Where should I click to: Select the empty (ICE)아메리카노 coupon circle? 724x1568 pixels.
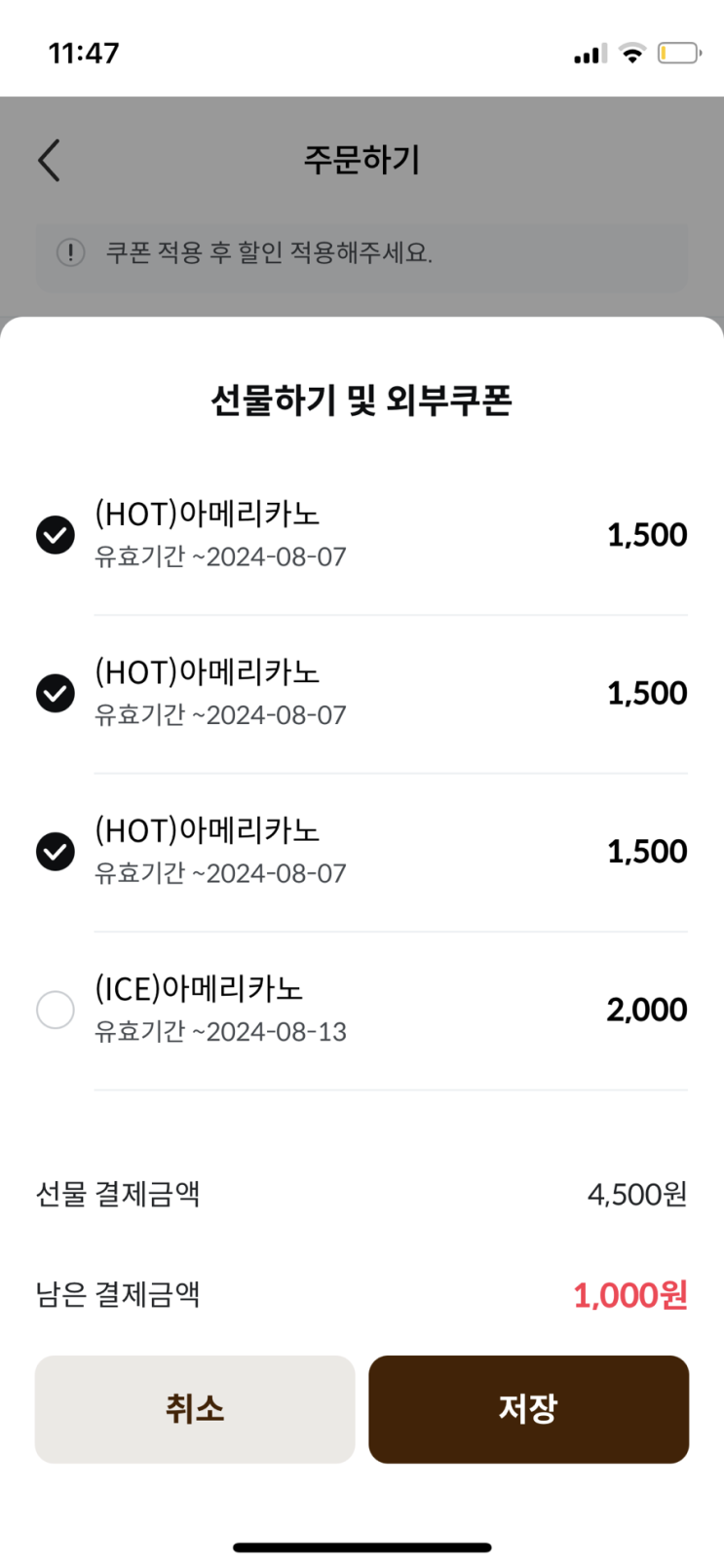tap(56, 1010)
